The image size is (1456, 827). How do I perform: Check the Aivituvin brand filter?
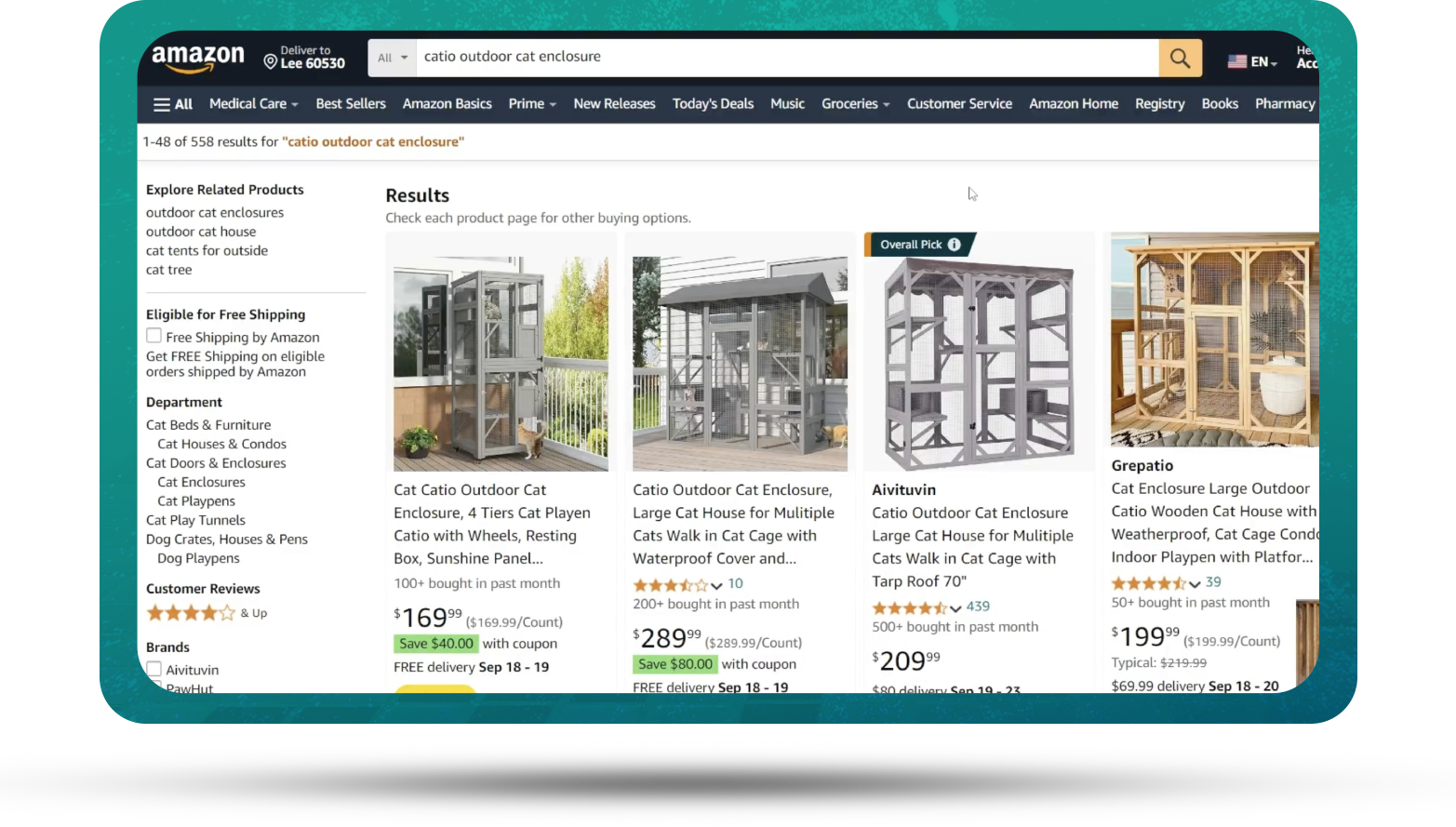pyautogui.click(x=154, y=669)
